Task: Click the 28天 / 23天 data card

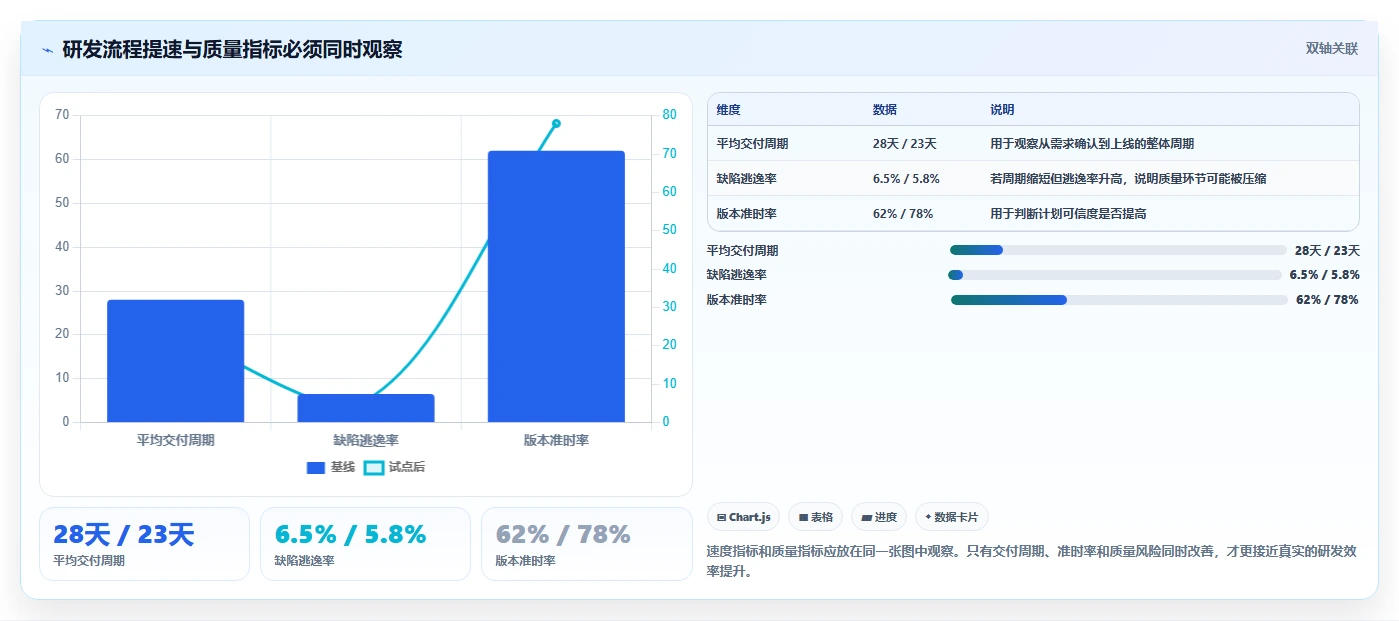Action: click(144, 543)
